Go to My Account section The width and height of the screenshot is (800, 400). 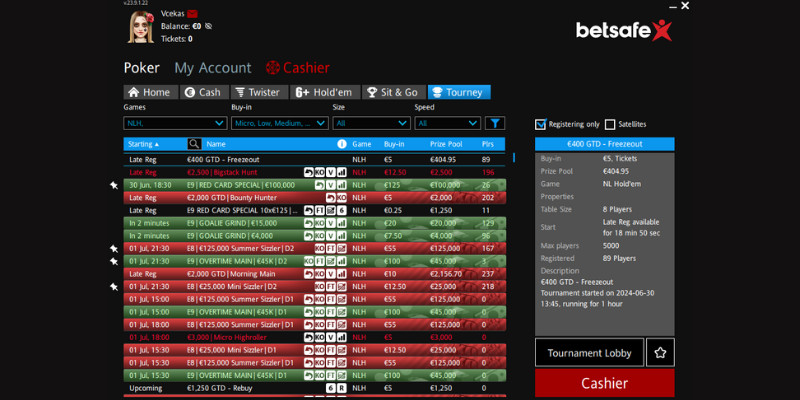(x=212, y=68)
